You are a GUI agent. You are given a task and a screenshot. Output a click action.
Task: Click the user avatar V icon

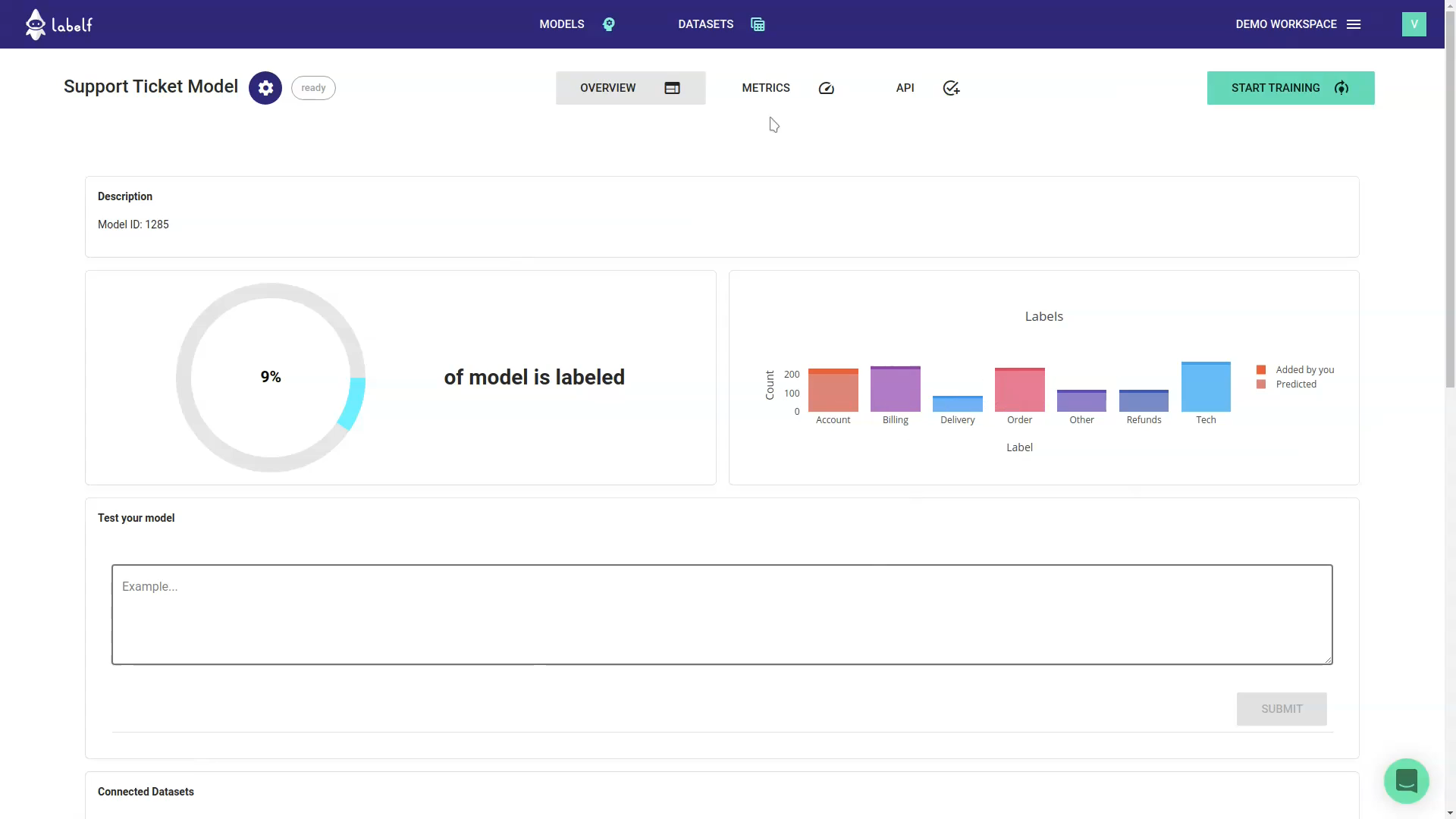[1414, 24]
